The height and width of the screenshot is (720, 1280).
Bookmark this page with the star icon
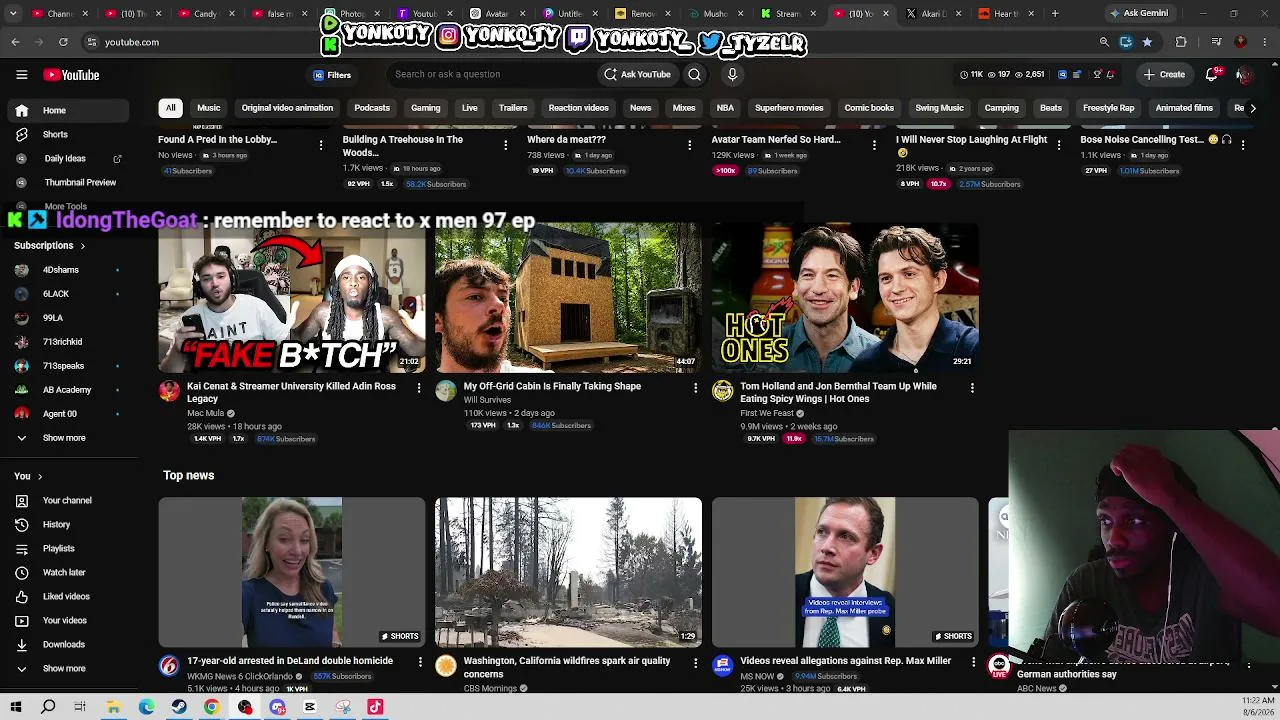pos(1147,42)
